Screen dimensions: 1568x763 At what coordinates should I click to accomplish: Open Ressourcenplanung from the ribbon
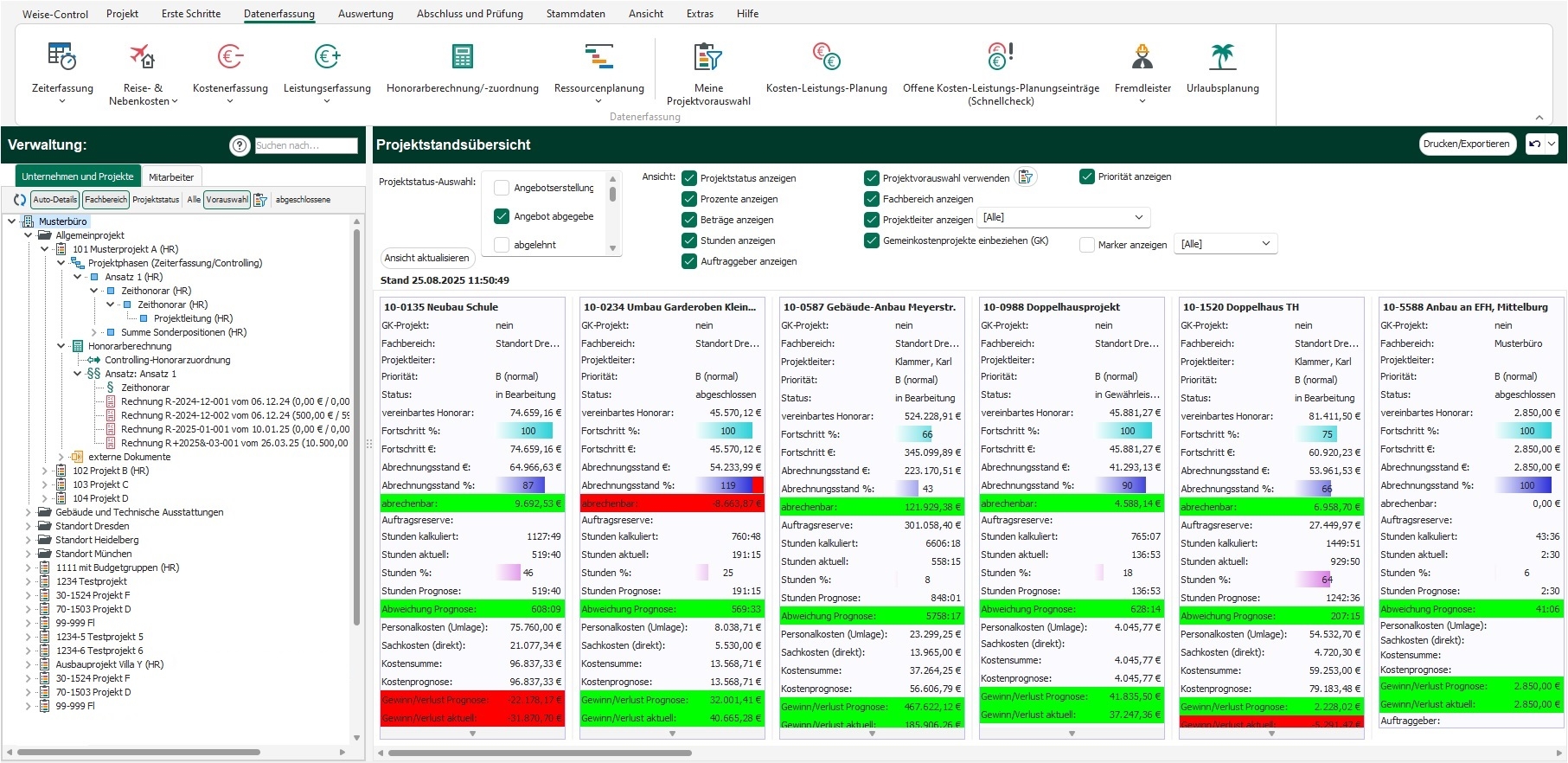point(598,73)
